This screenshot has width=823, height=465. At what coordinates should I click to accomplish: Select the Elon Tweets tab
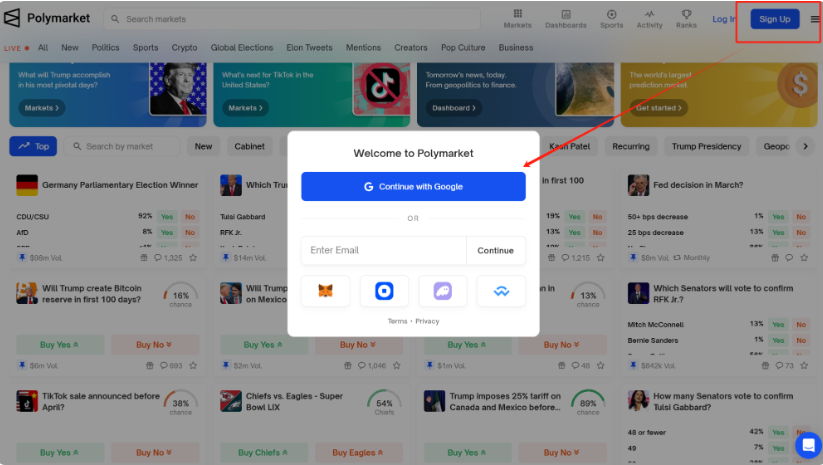pos(309,47)
